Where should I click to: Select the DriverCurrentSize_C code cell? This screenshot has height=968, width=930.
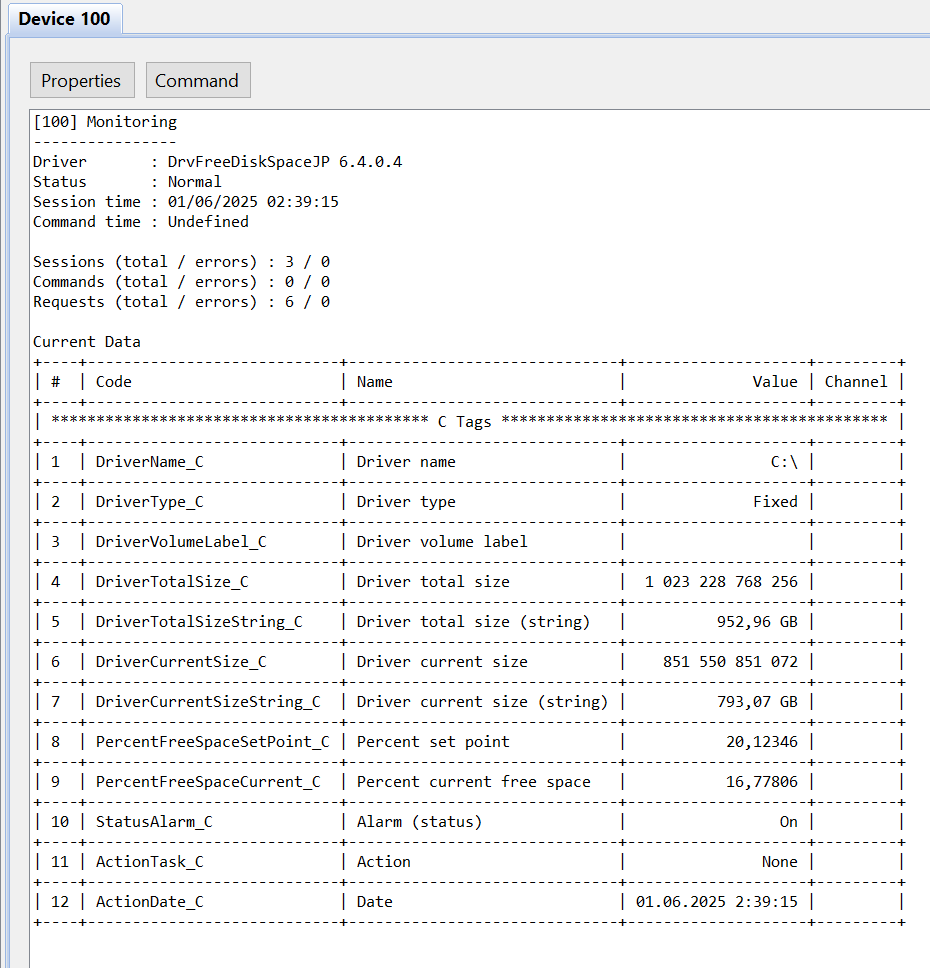click(181, 662)
